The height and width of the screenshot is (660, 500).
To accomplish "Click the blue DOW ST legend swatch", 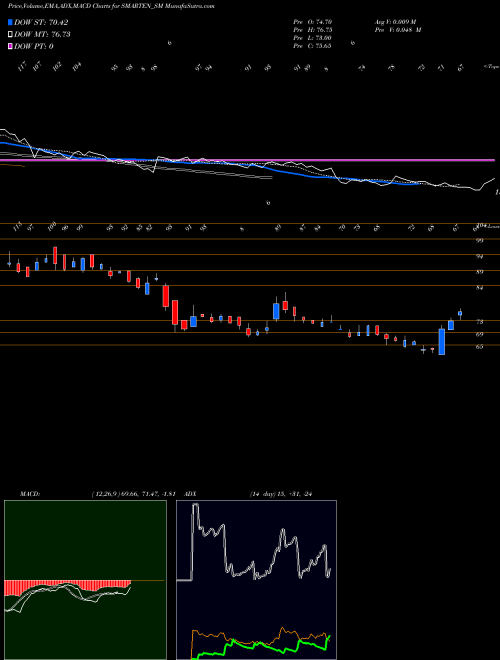I will coord(10,22).
